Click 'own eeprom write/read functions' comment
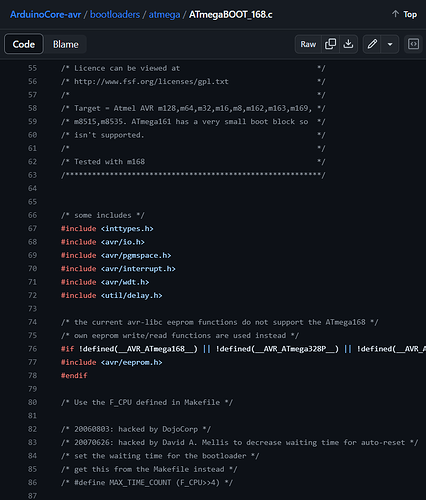 (x=180, y=336)
